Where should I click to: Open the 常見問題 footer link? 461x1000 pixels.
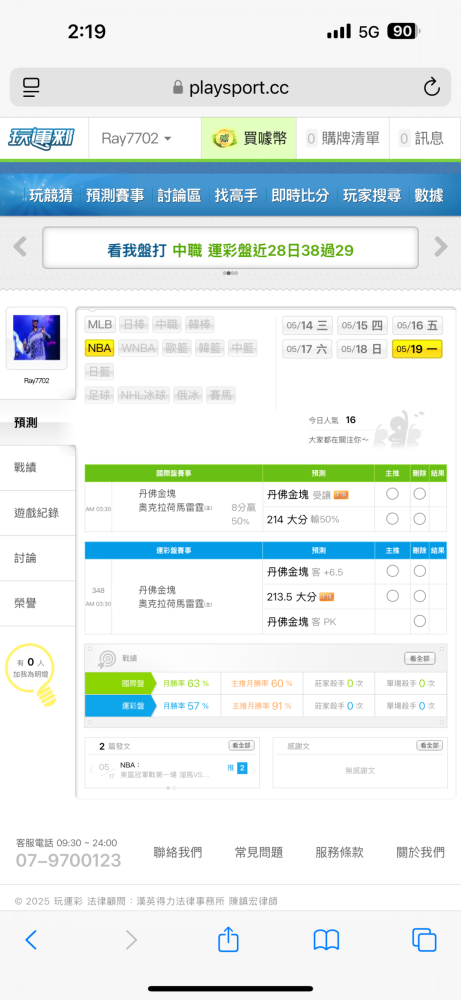(258, 852)
